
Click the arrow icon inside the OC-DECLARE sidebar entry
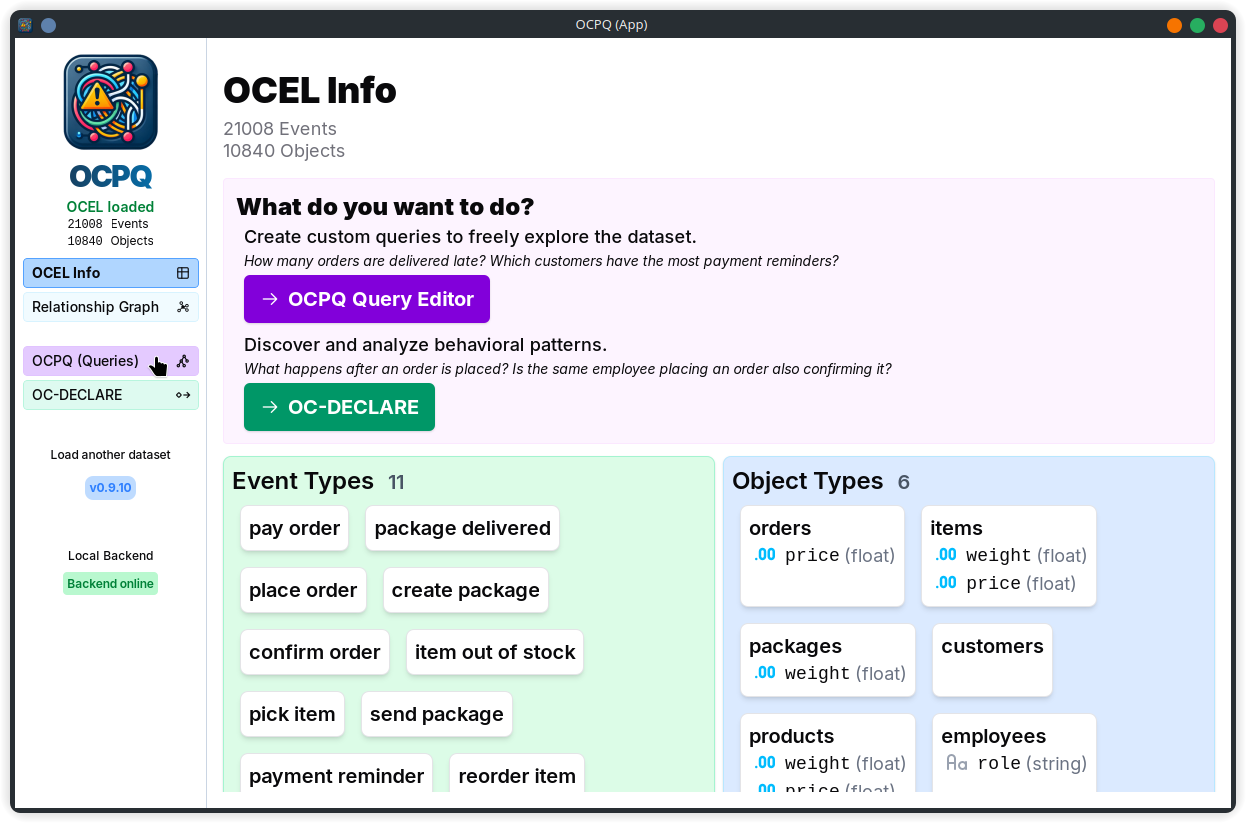click(183, 394)
